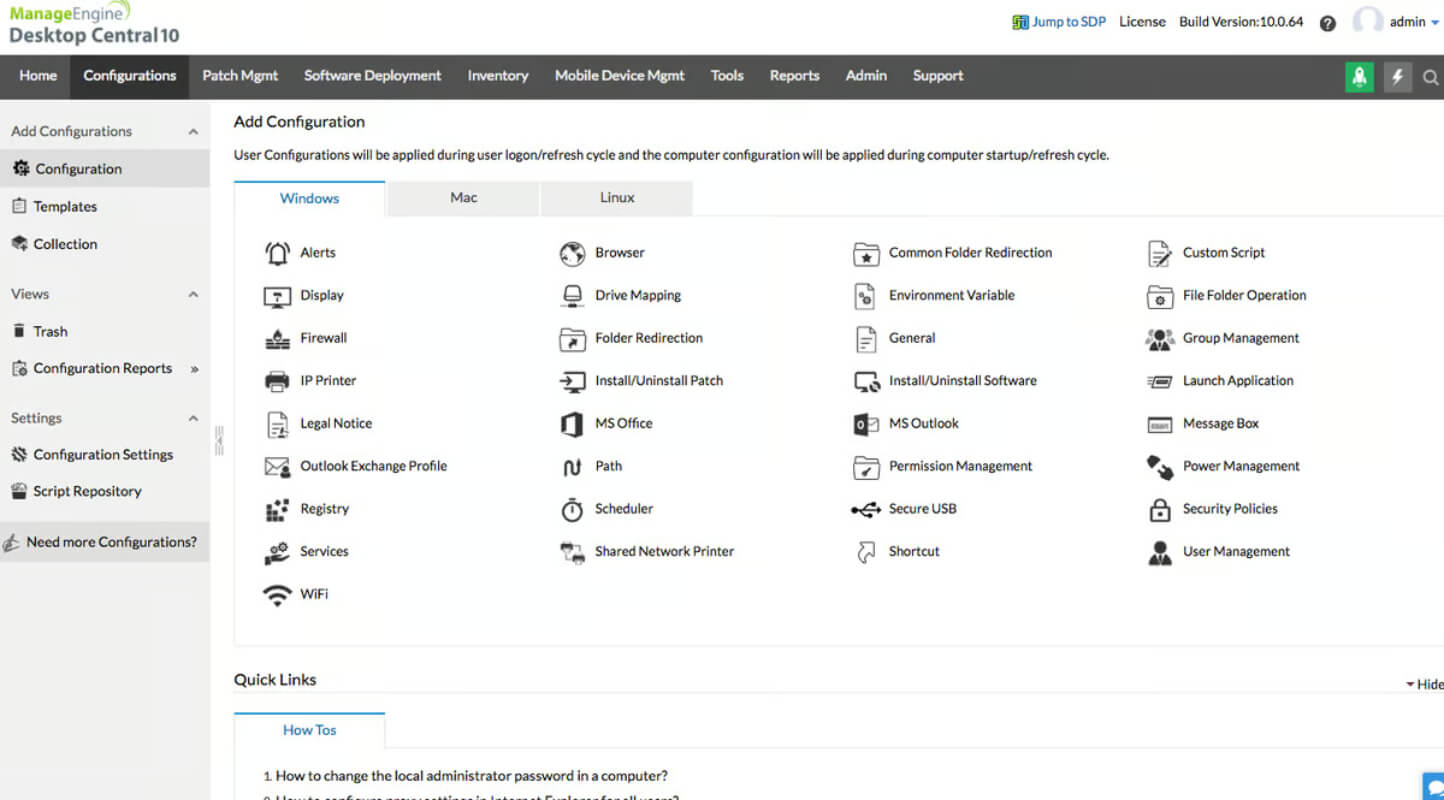Select the MS Office icon
The height and width of the screenshot is (800, 1444).
572,424
